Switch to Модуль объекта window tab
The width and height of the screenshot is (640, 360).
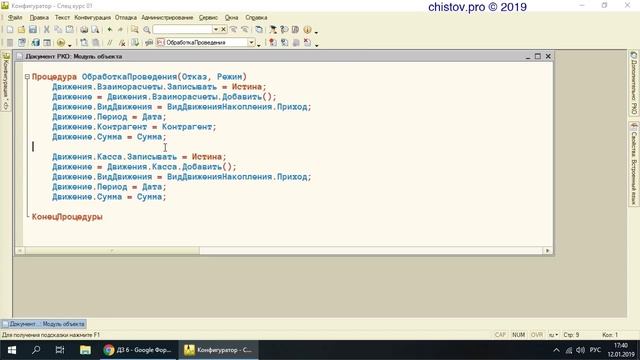coord(44,324)
